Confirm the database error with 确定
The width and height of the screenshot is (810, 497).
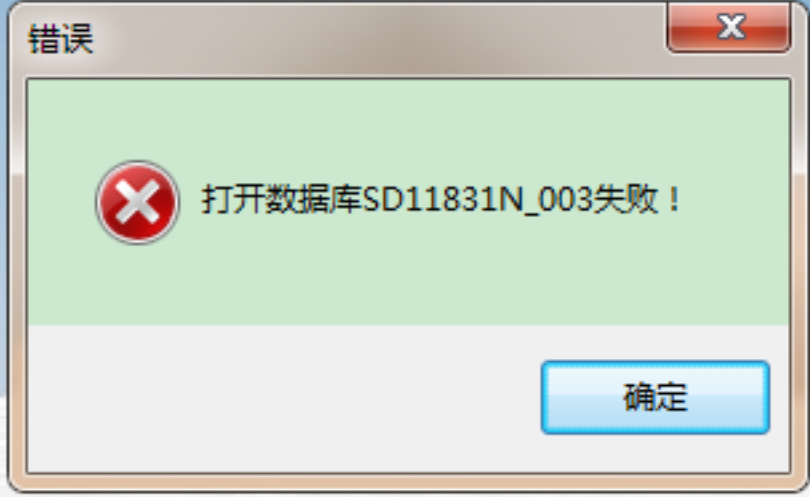tap(655, 397)
